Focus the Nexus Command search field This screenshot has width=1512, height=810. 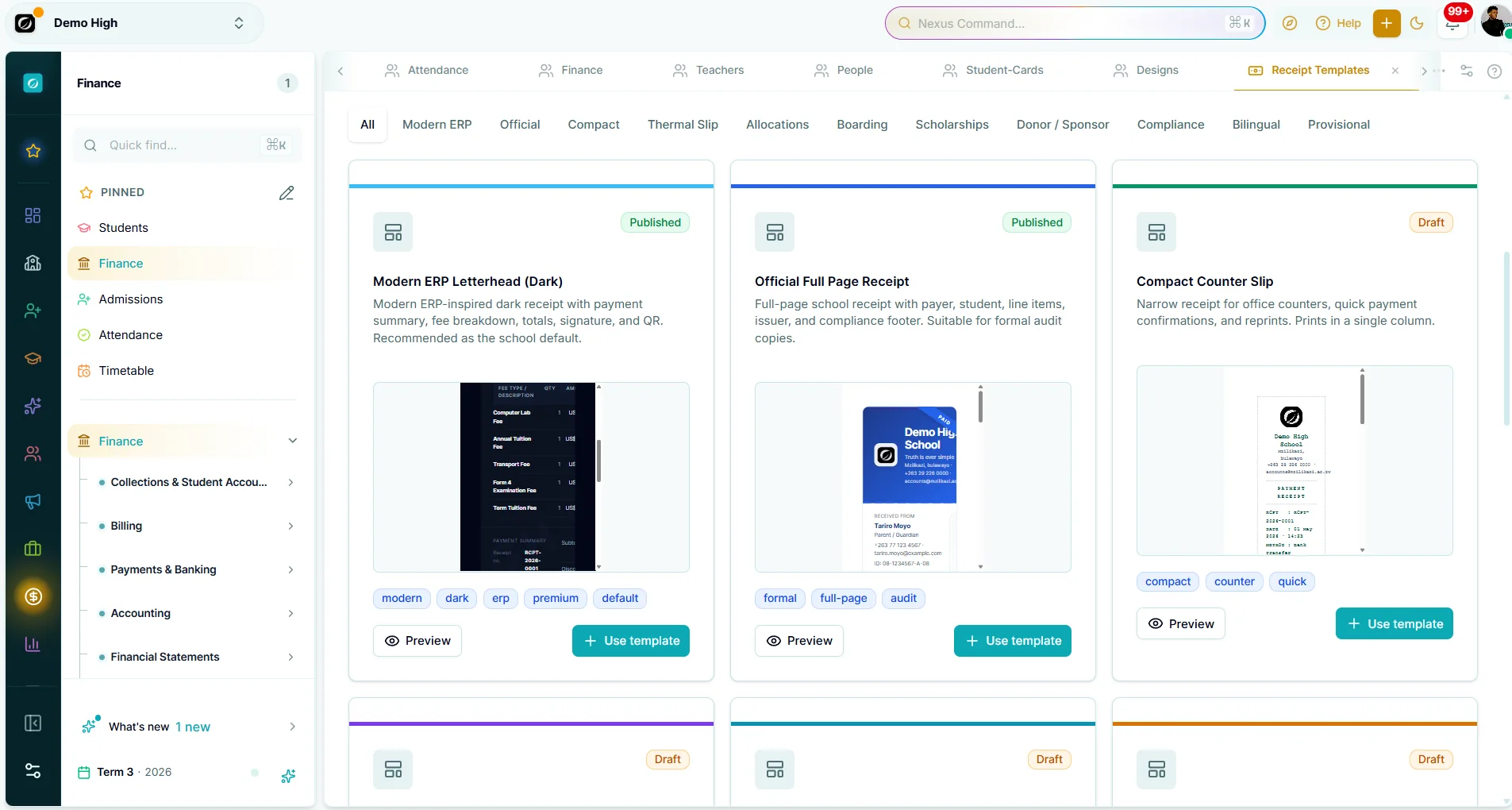point(1075,23)
